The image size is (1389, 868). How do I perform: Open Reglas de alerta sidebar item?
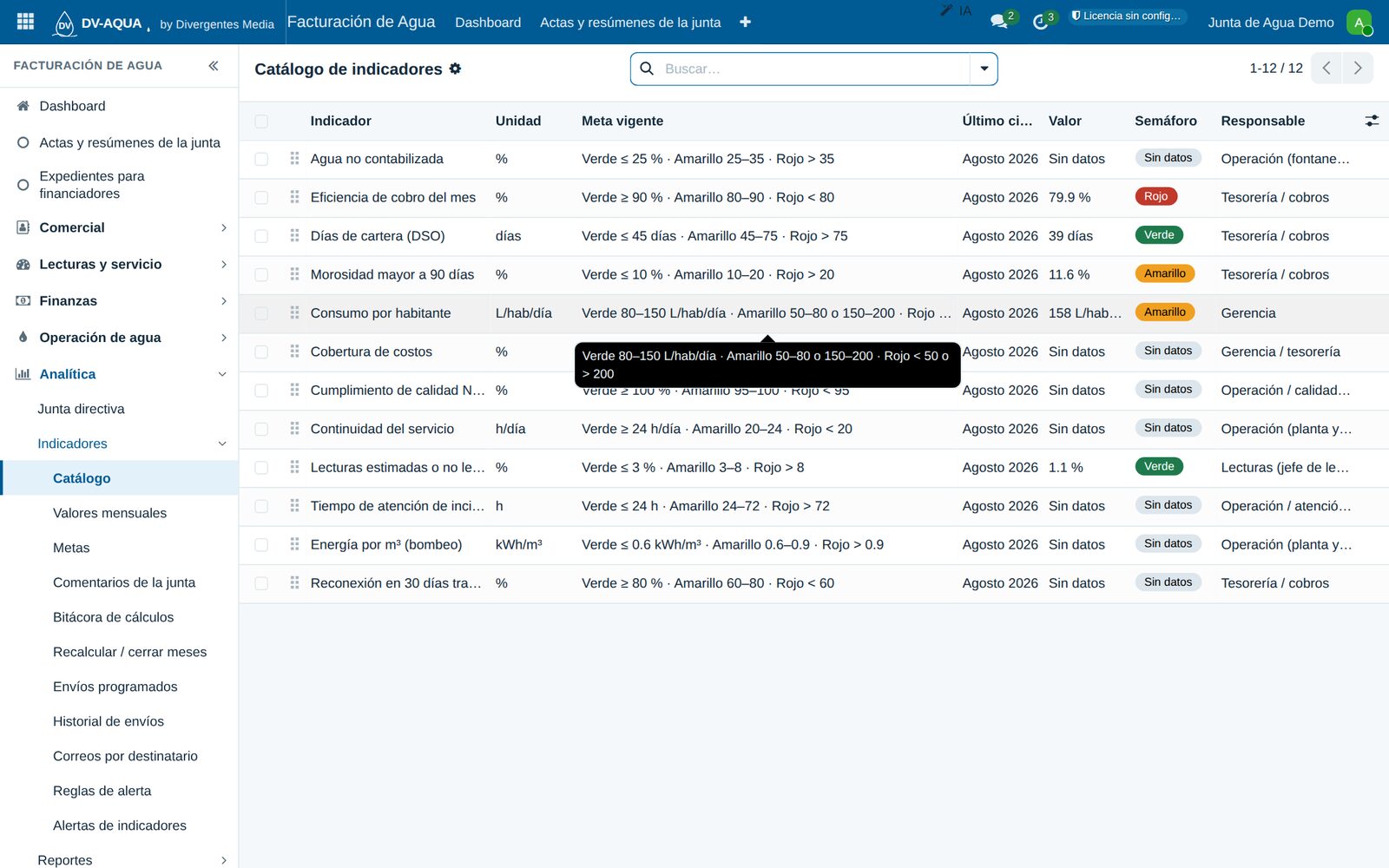coord(102,791)
